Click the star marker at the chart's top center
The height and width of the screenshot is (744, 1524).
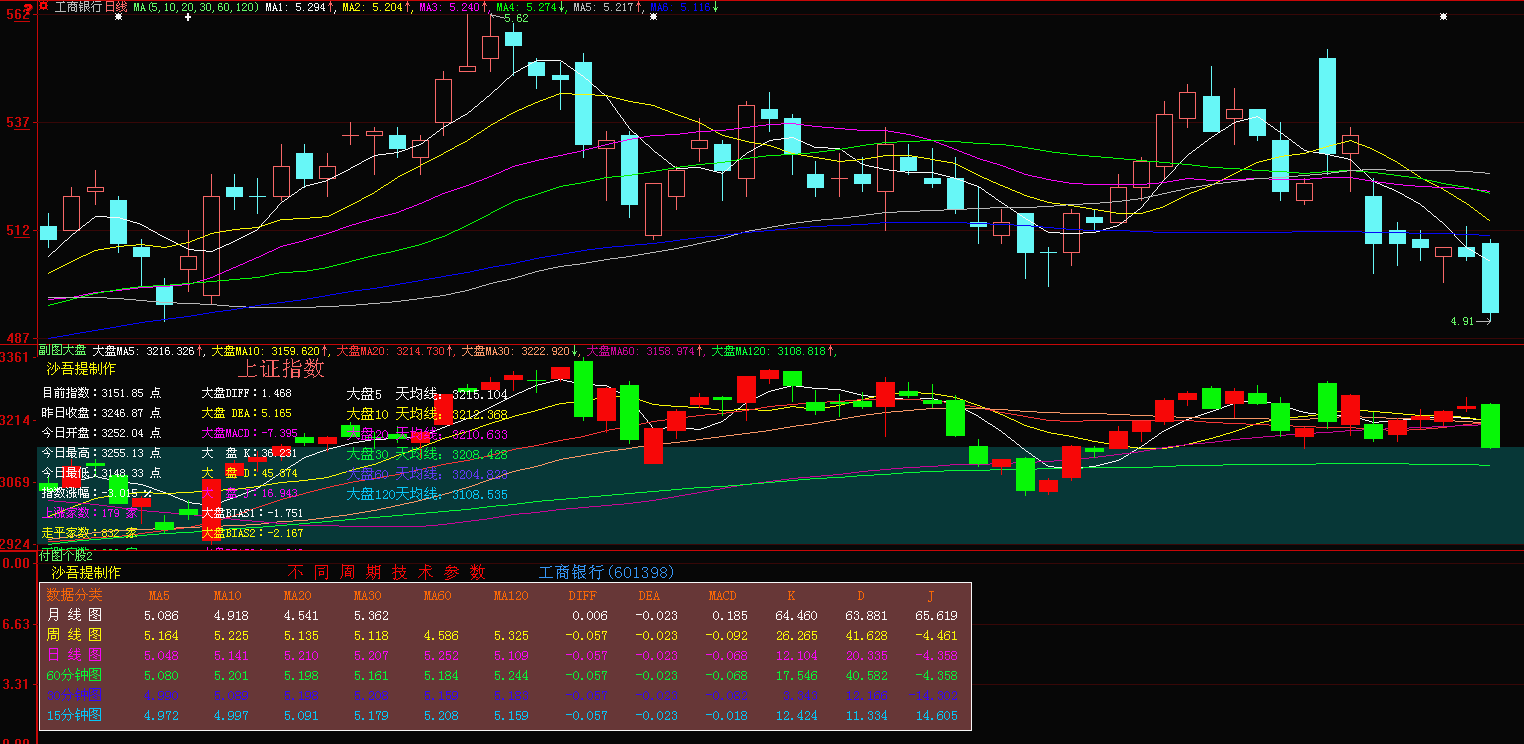[653, 17]
